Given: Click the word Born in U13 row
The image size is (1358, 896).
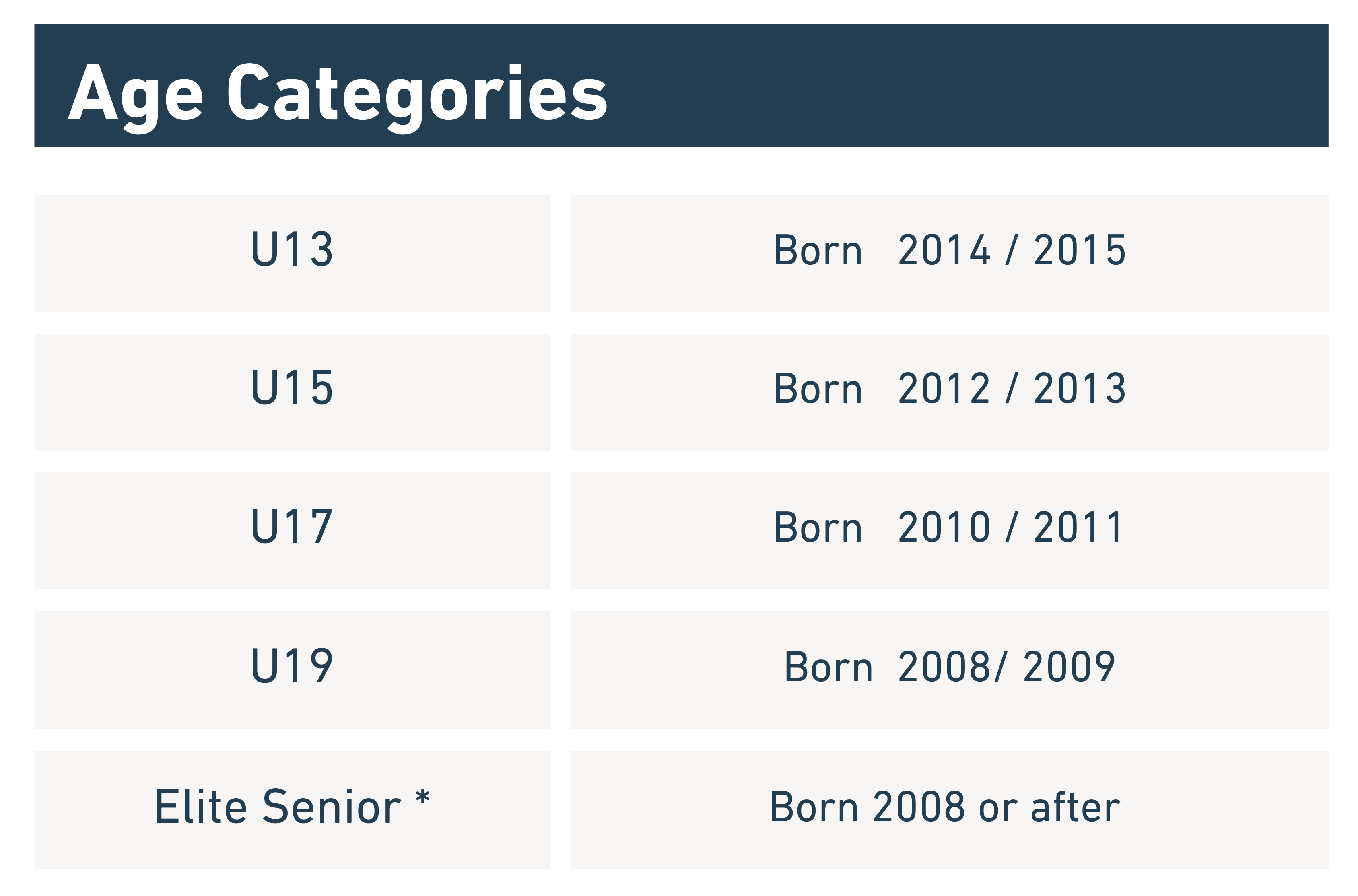Looking at the screenshot, I should point(818,250).
